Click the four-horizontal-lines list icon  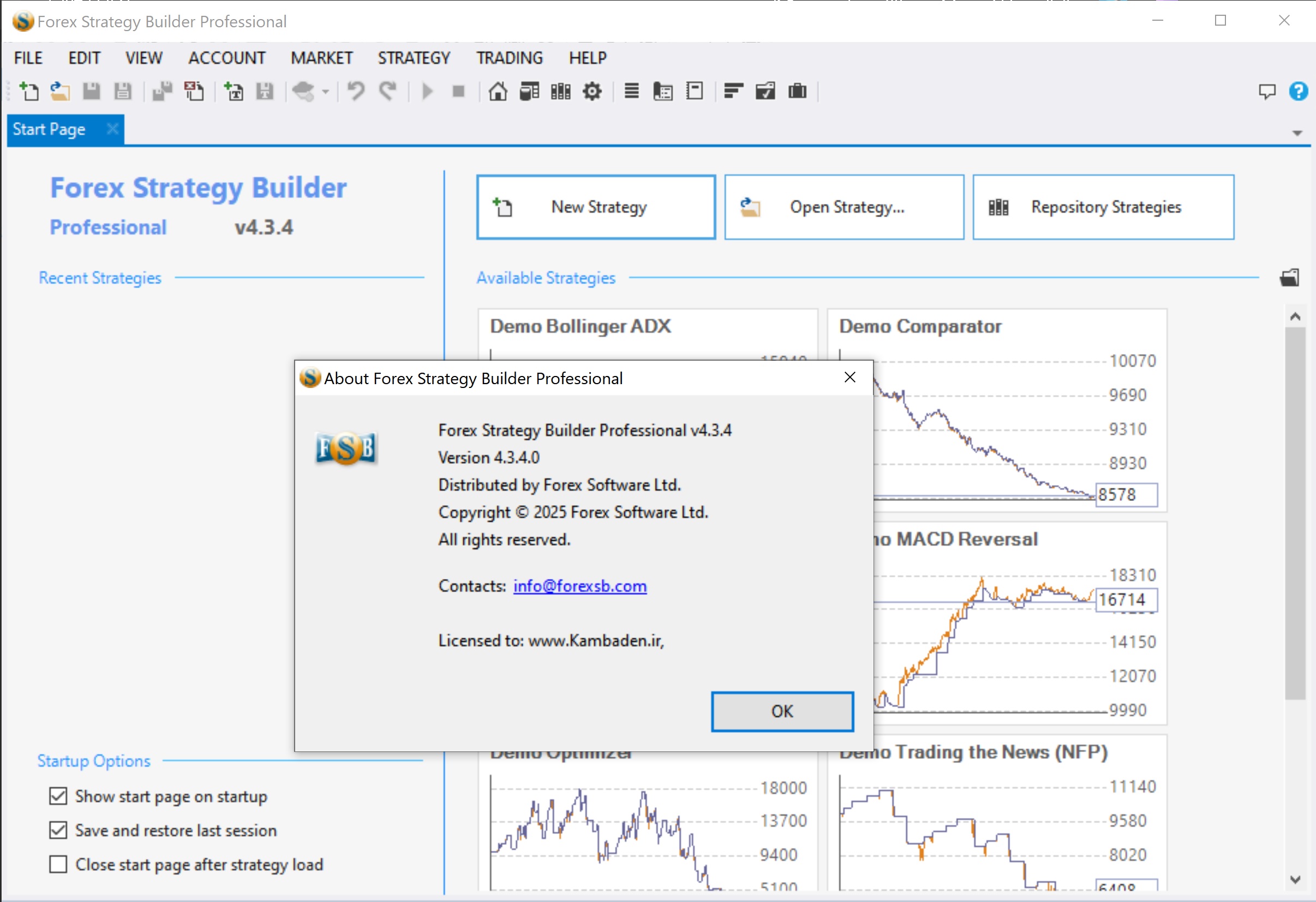(x=631, y=91)
